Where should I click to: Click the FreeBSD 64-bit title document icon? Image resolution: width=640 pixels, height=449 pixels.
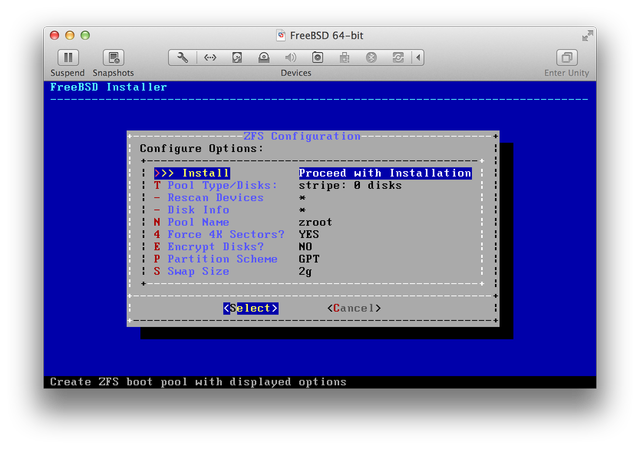coord(281,36)
